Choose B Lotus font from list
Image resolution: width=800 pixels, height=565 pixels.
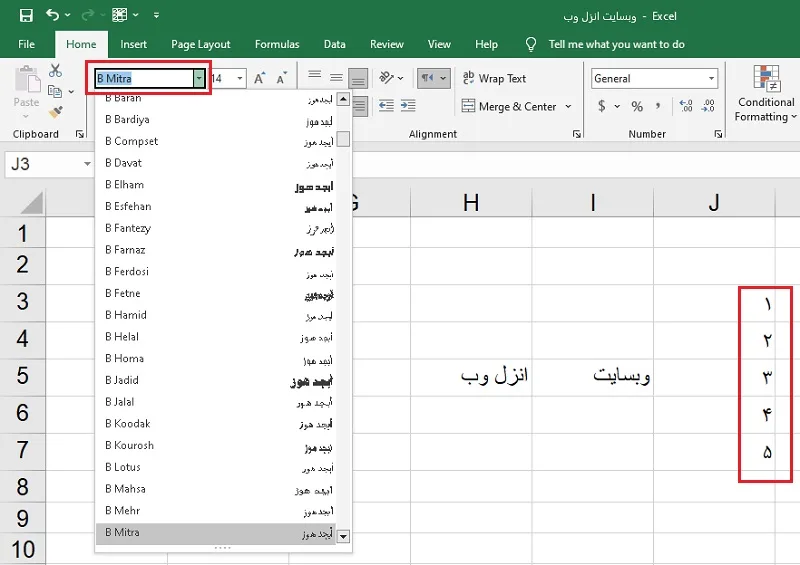coord(215,467)
